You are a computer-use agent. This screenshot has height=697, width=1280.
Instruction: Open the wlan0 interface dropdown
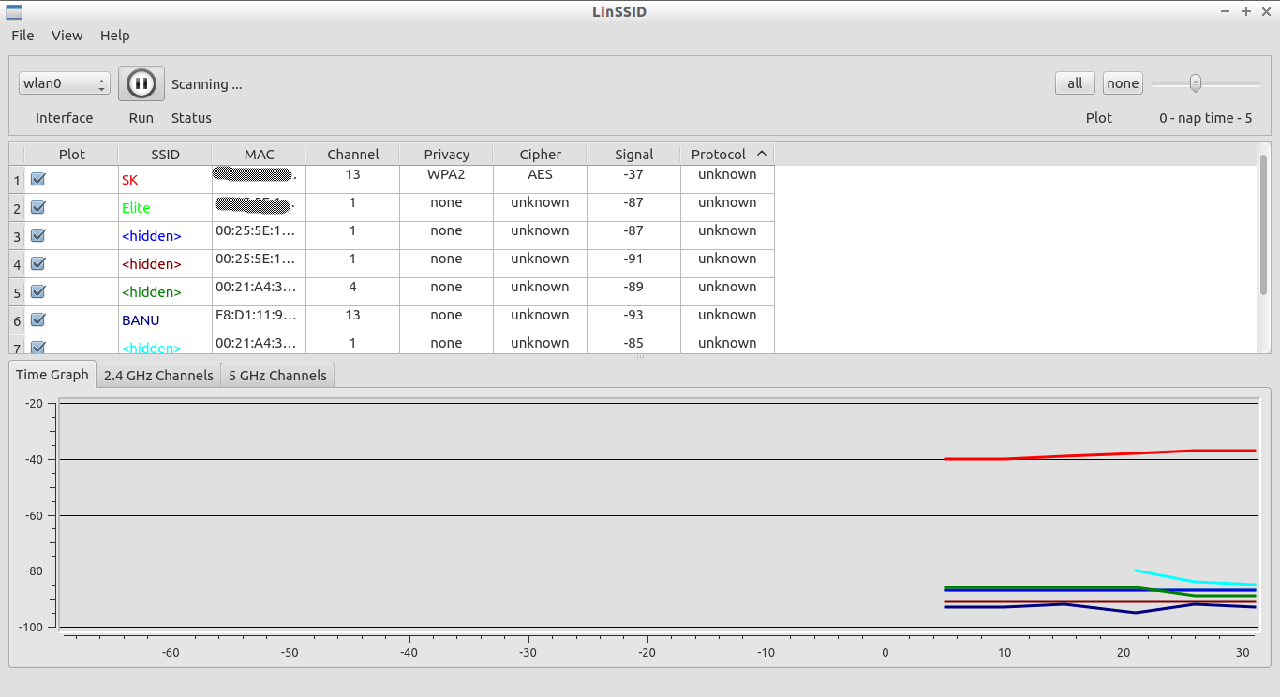tap(64, 84)
